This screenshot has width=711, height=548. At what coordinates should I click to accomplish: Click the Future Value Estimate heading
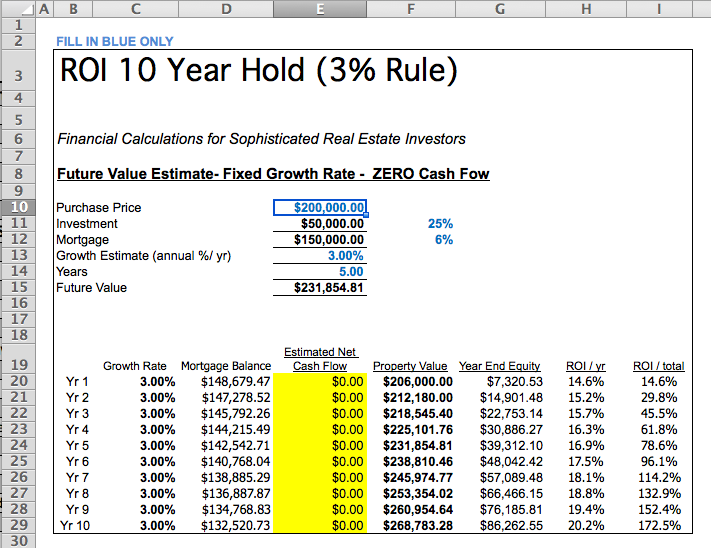click(x=273, y=174)
